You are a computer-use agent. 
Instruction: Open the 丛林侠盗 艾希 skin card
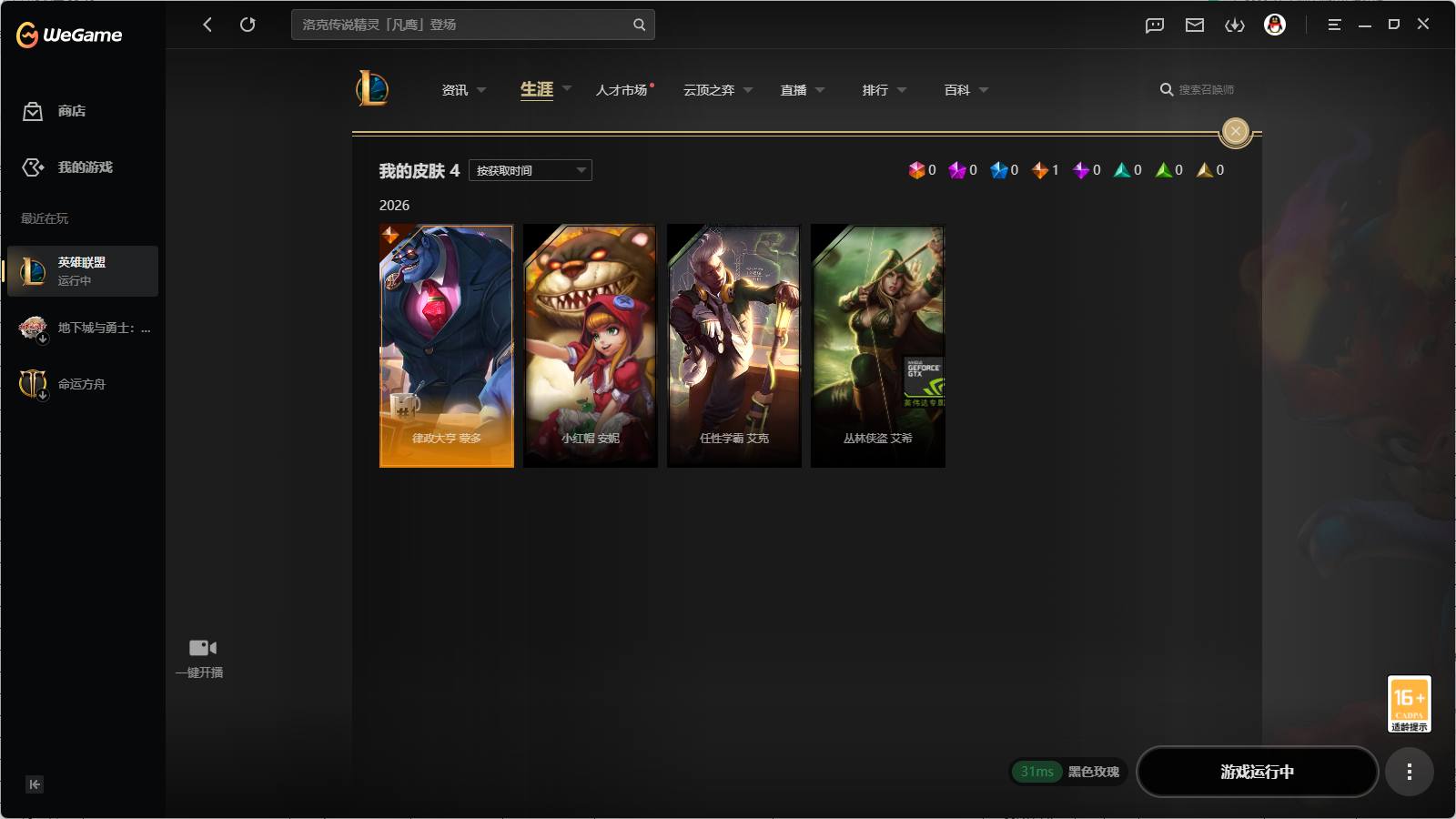[x=878, y=346]
